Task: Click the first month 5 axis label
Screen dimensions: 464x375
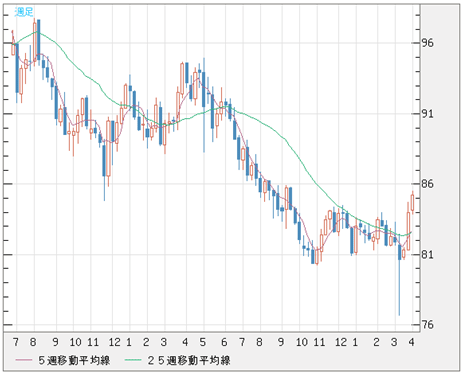Action: click(x=203, y=342)
